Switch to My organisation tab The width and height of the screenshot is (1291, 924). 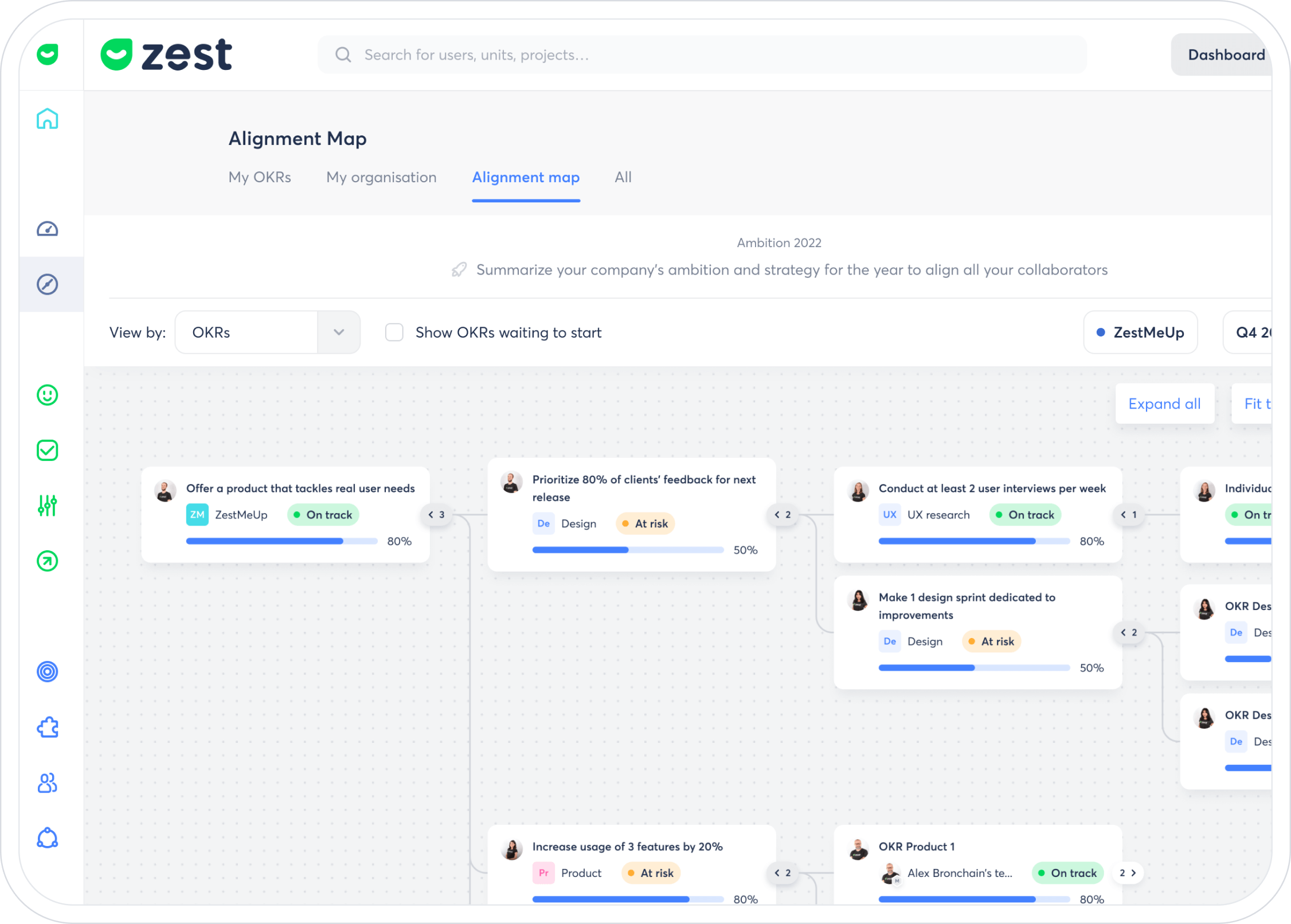coord(381,178)
